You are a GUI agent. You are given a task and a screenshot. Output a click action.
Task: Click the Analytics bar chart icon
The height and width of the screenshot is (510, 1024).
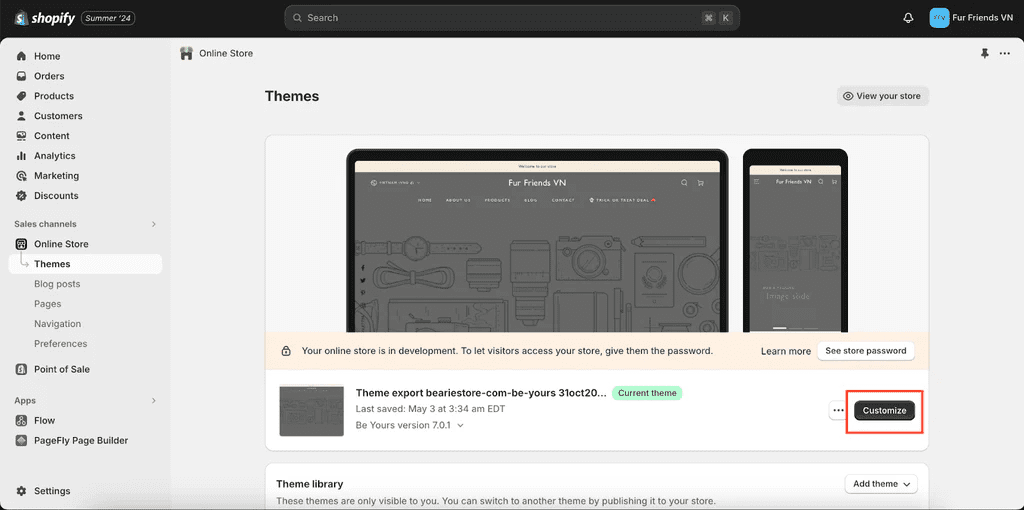(x=22, y=155)
